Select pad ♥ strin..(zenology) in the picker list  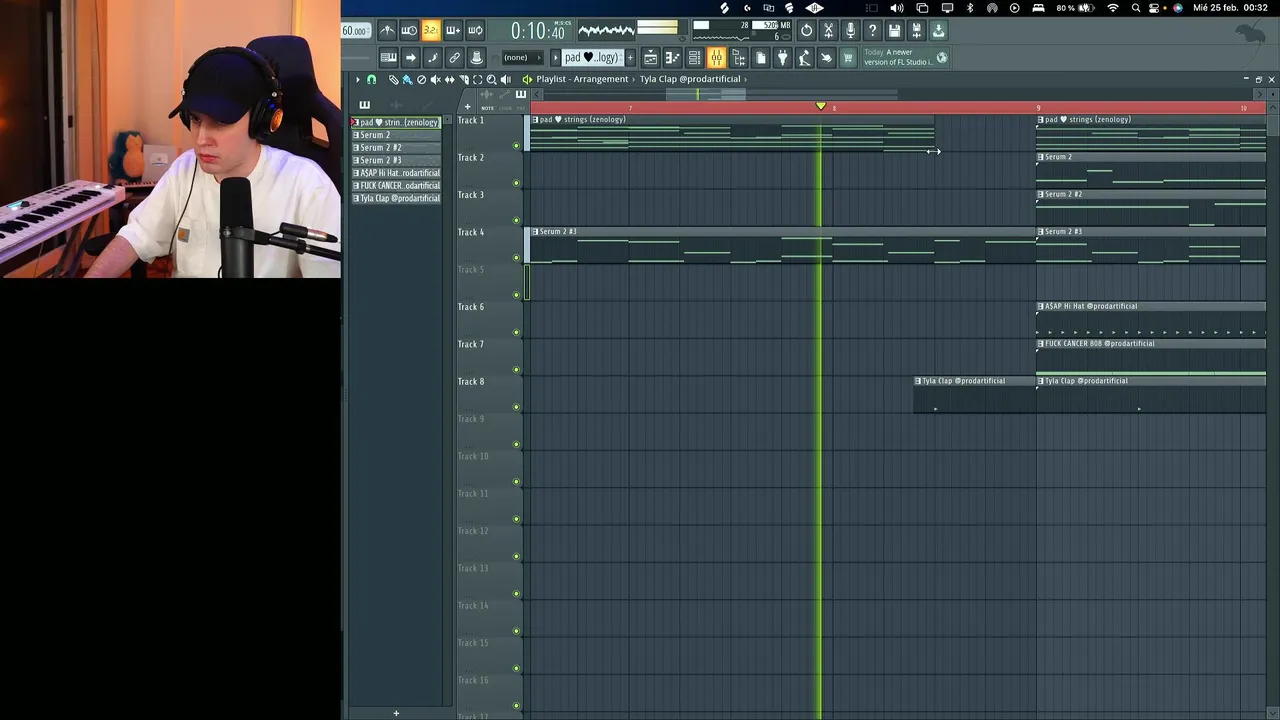[x=396, y=122]
